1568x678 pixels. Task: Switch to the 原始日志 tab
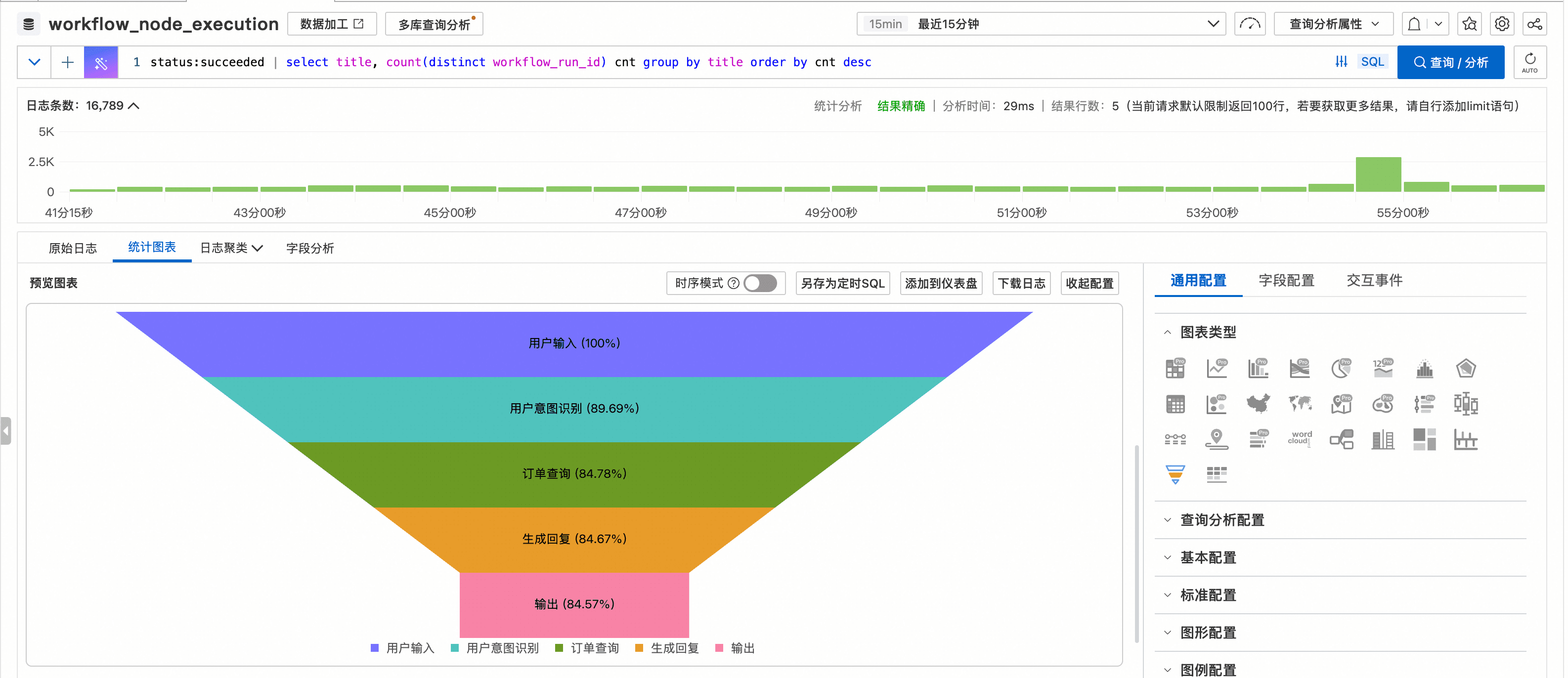click(x=73, y=248)
